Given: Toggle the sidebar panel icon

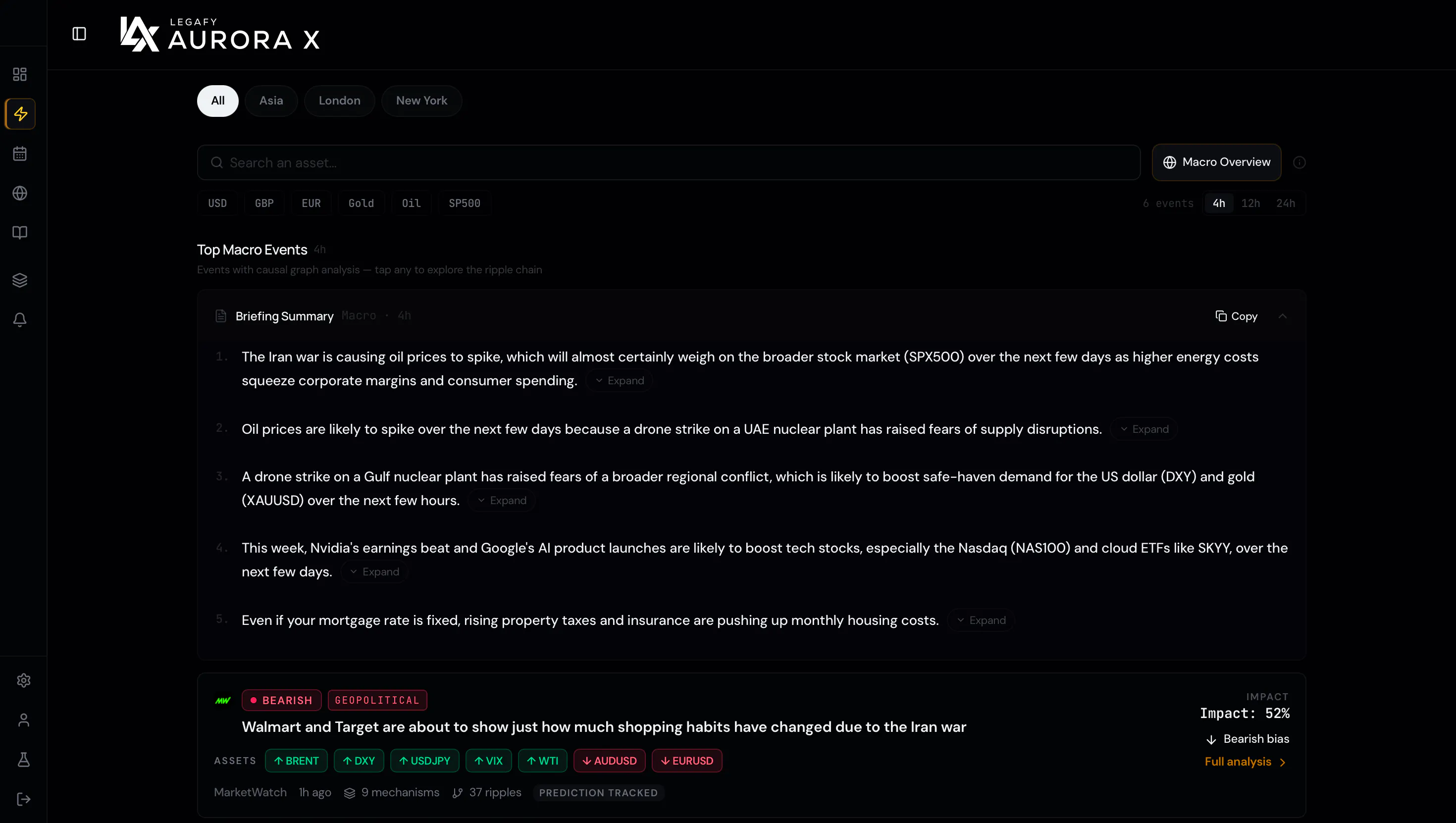Looking at the screenshot, I should tap(79, 34).
